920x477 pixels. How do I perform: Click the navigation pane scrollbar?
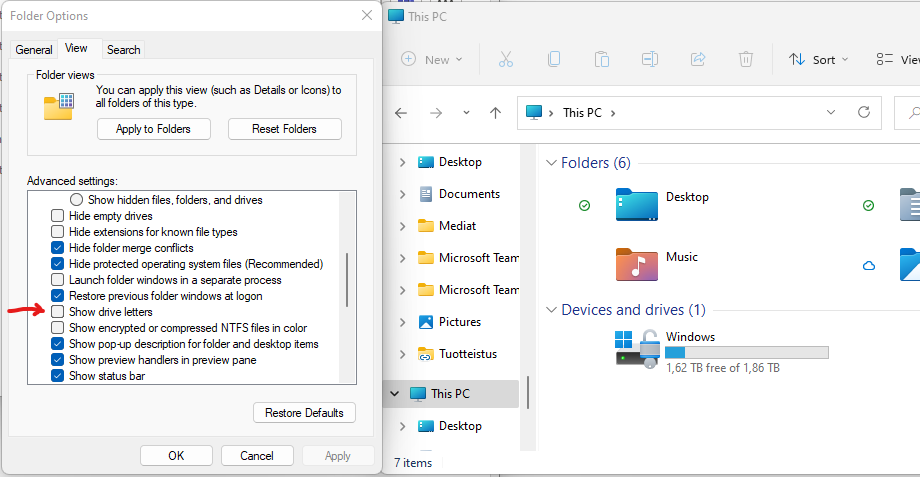pos(528,392)
